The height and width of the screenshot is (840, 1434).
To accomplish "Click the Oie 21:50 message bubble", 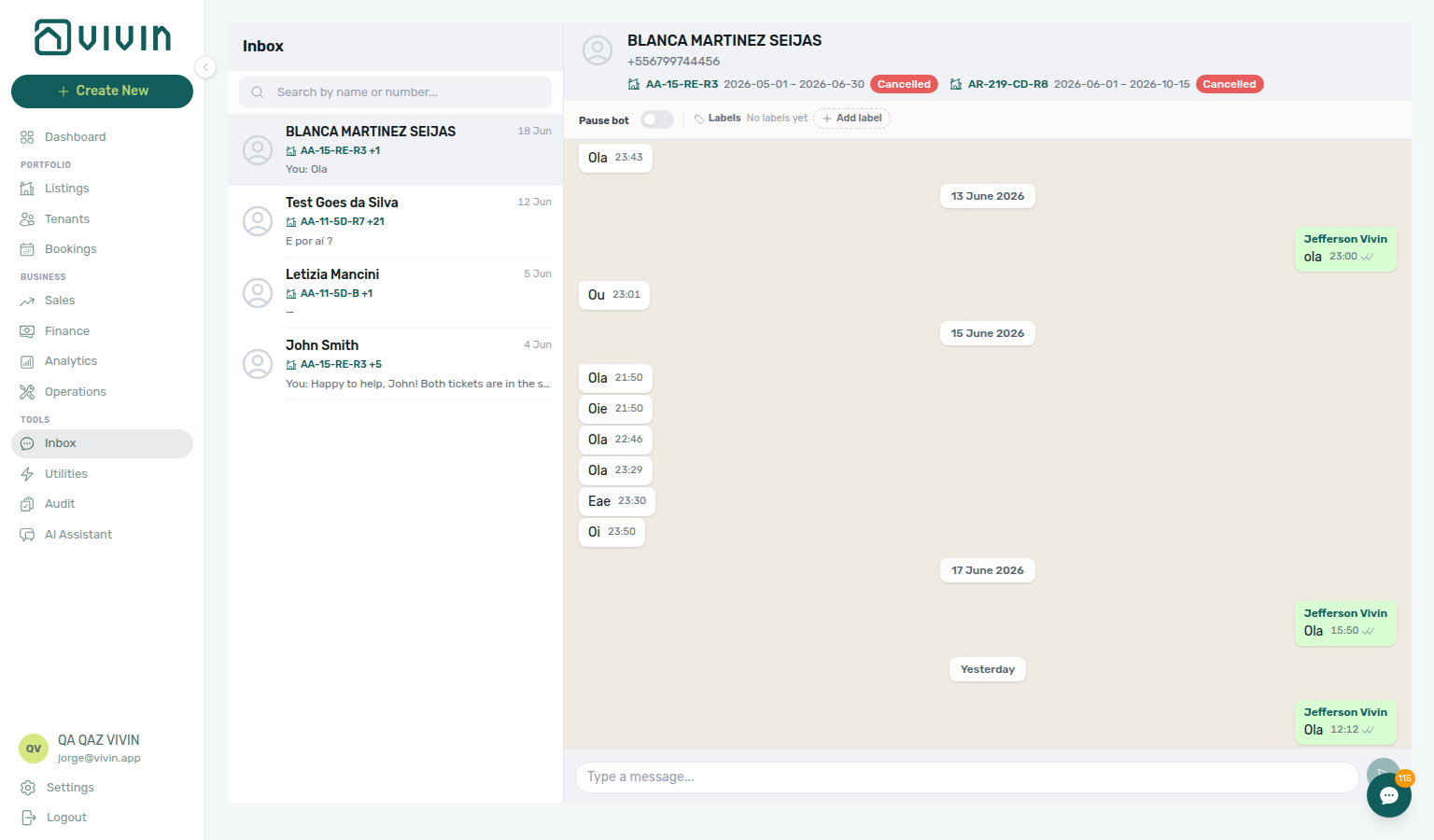I will coord(615,409).
